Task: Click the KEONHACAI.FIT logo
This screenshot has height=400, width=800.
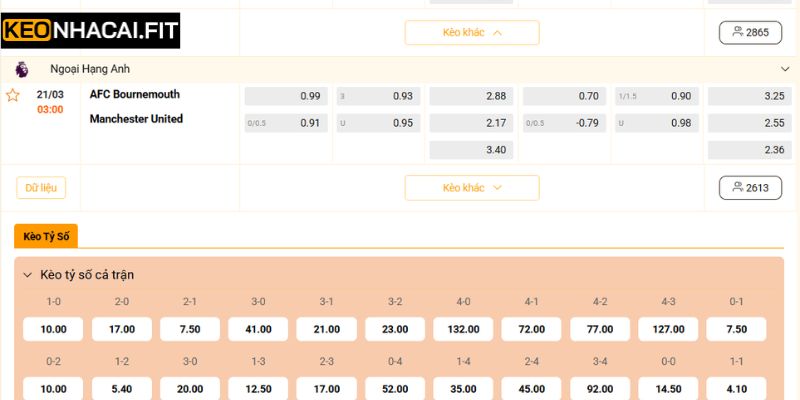Action: [91, 31]
